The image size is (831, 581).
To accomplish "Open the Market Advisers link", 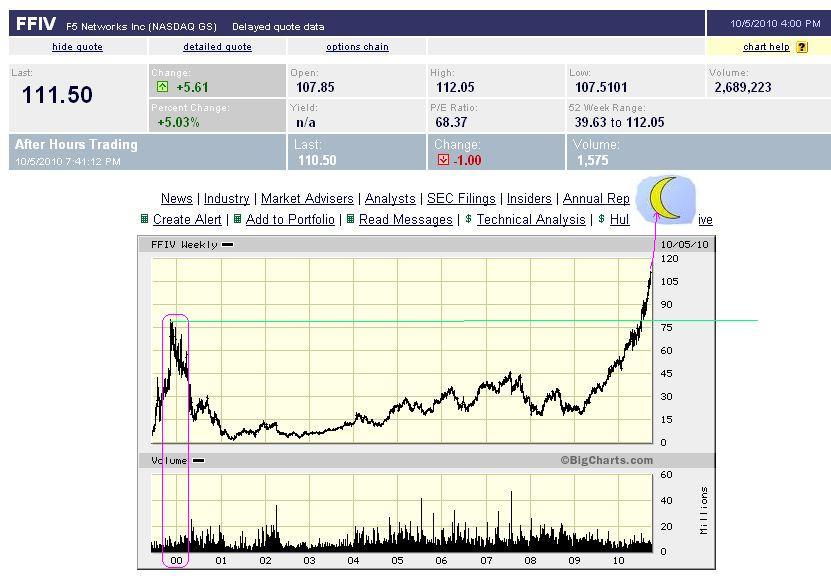I will pos(307,198).
